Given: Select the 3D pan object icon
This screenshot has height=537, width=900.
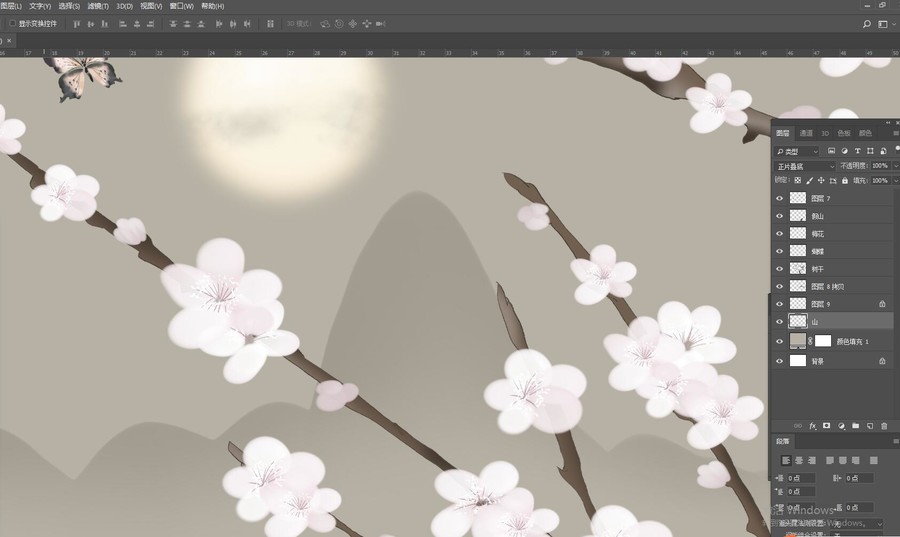Looking at the screenshot, I should (352, 24).
